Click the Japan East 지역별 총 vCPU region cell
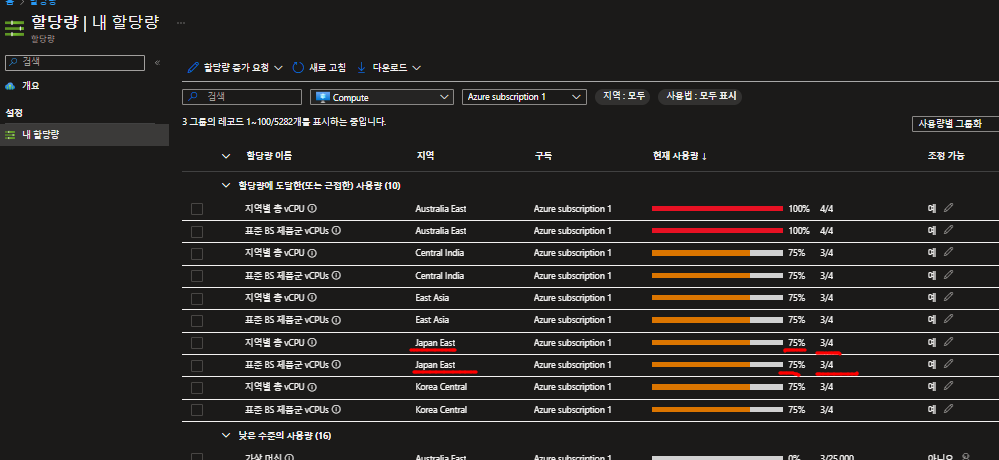 coord(435,343)
